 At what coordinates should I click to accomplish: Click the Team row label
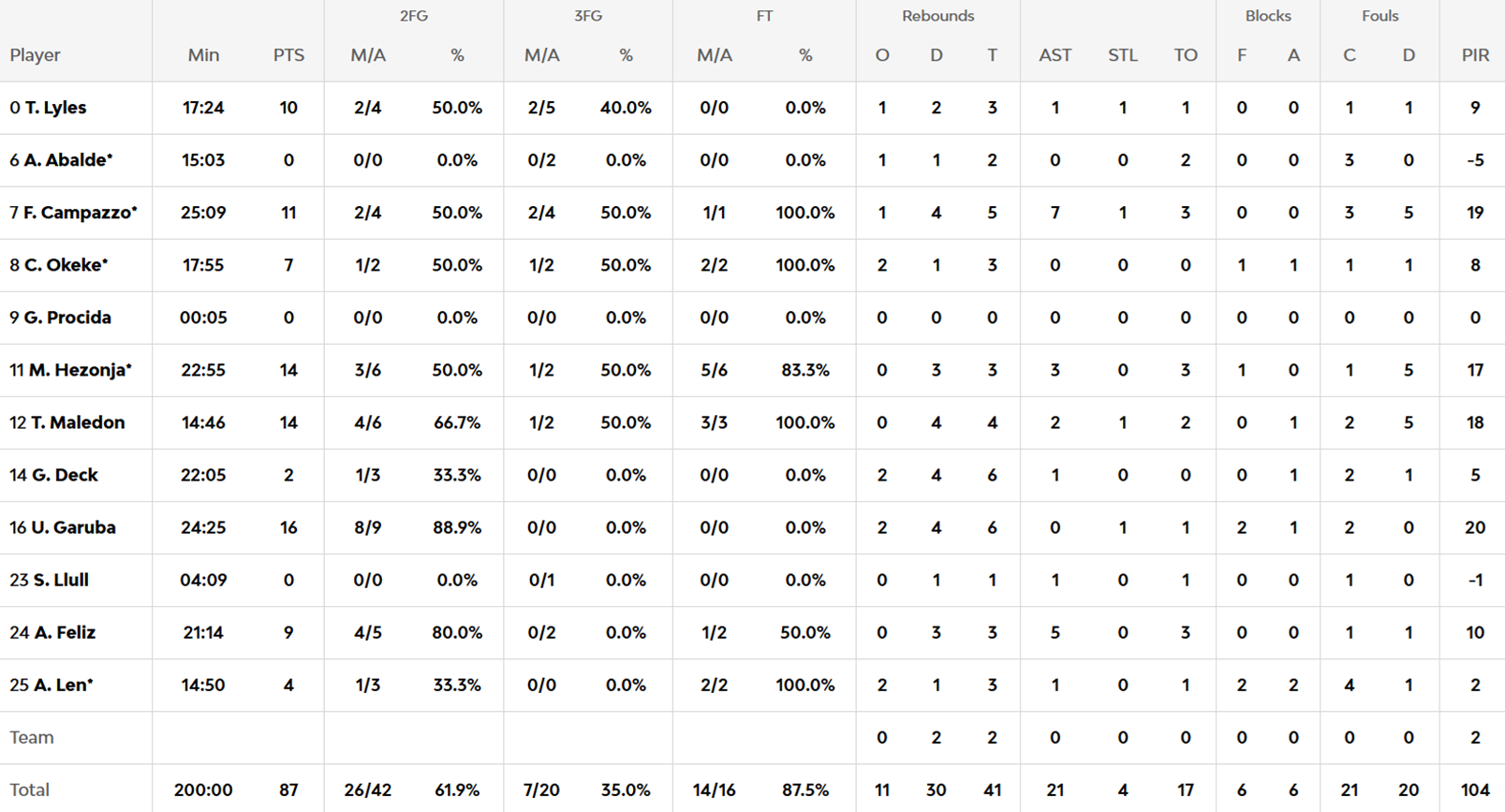(31, 737)
